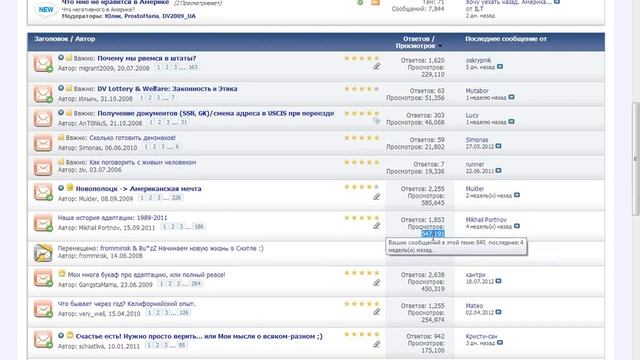Click envelope icon of 'Как поговорить с живым человеком'
The image size is (640, 360).
(x=43, y=167)
